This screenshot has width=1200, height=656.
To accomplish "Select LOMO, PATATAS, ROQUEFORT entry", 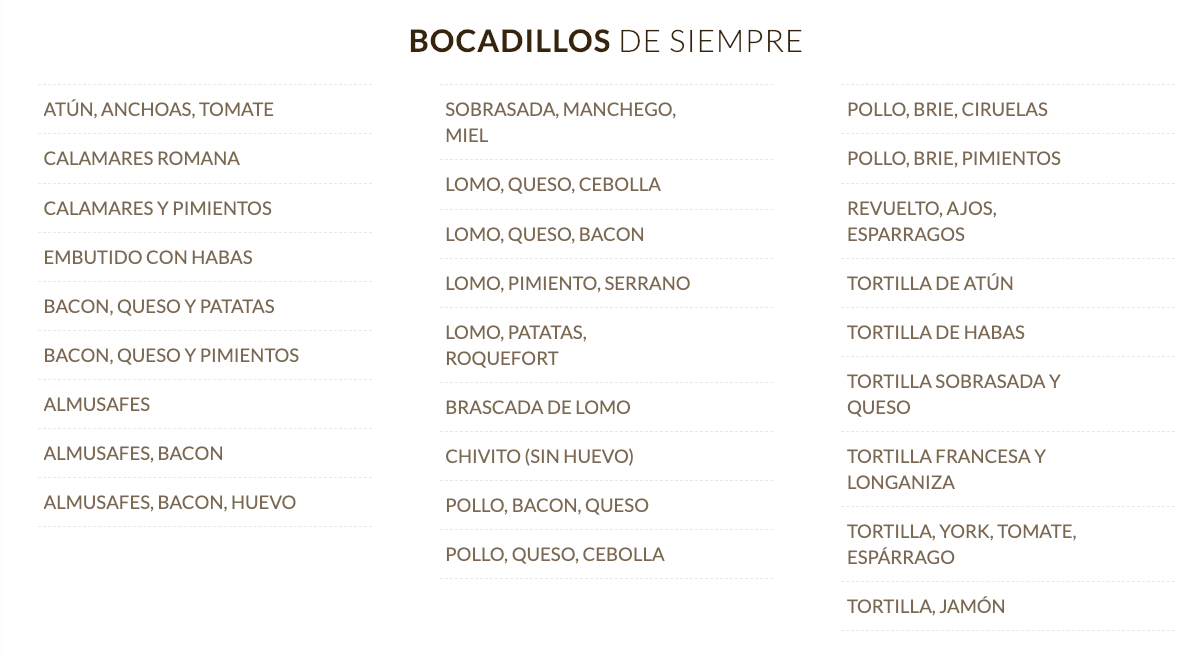I will [515, 345].
